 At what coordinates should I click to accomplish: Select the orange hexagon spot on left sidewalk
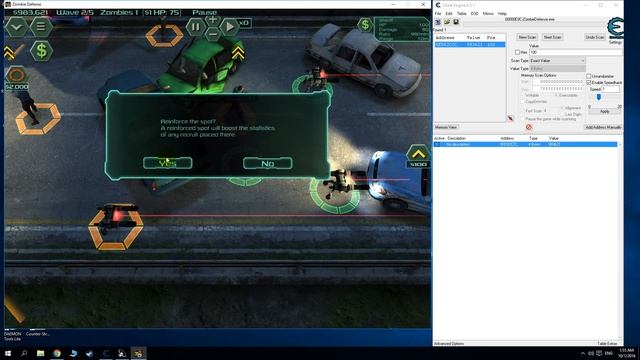point(38,119)
